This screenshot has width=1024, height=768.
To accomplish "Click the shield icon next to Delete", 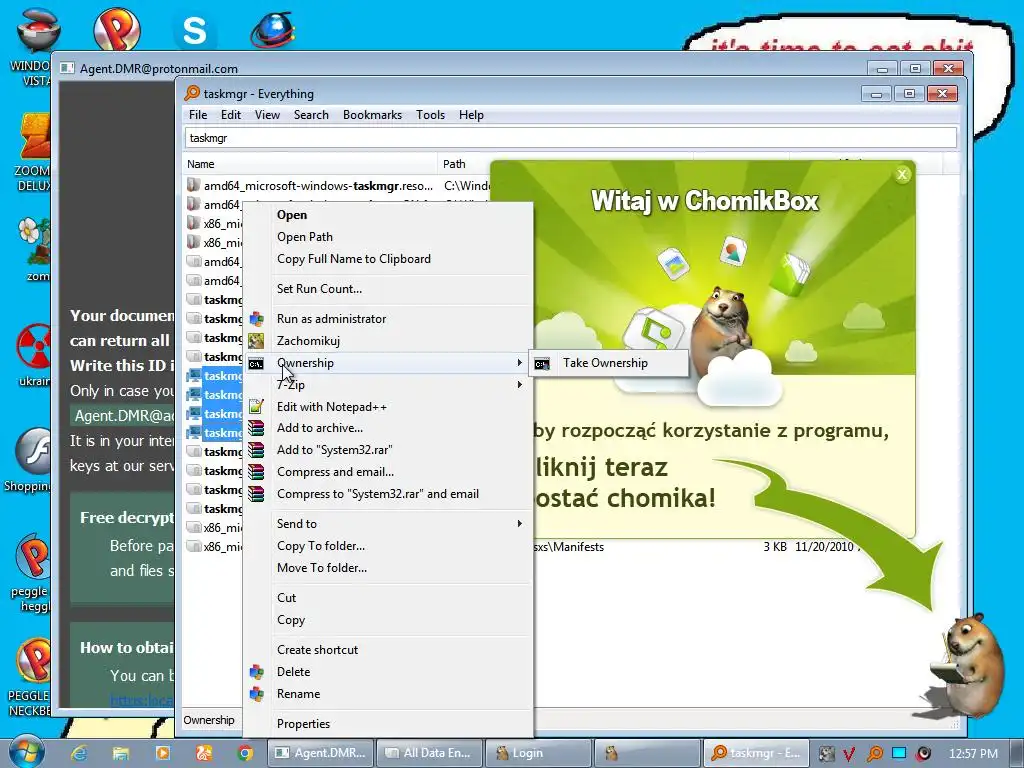I will [257, 671].
